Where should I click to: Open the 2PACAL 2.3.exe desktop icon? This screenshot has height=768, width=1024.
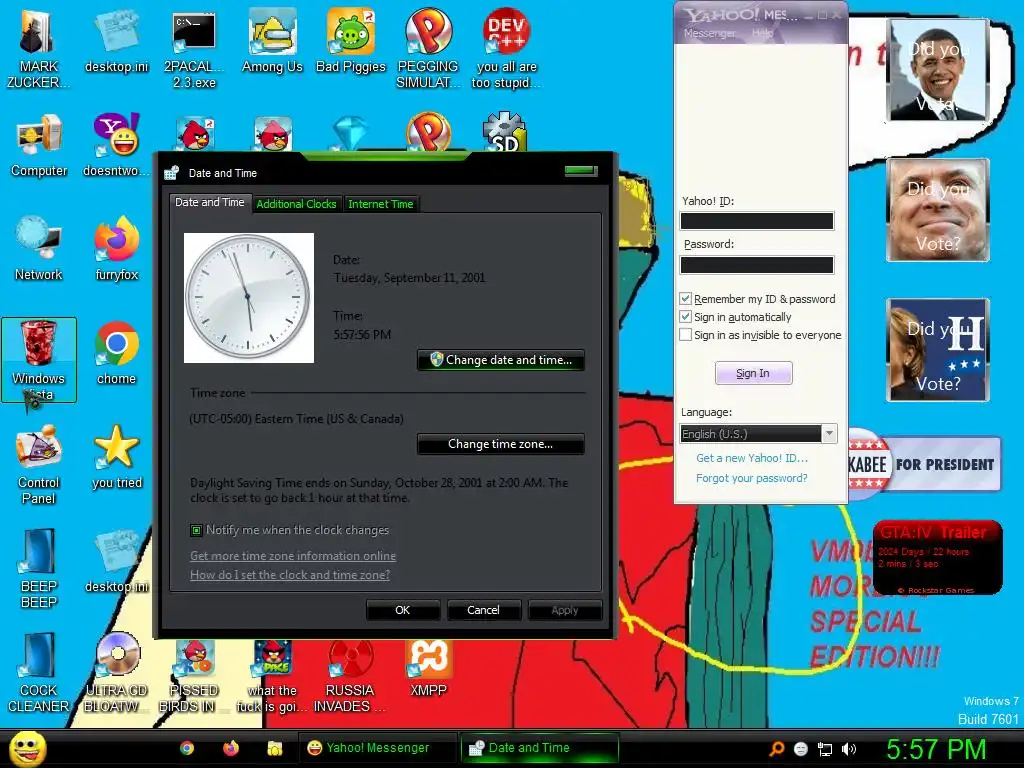click(x=194, y=47)
